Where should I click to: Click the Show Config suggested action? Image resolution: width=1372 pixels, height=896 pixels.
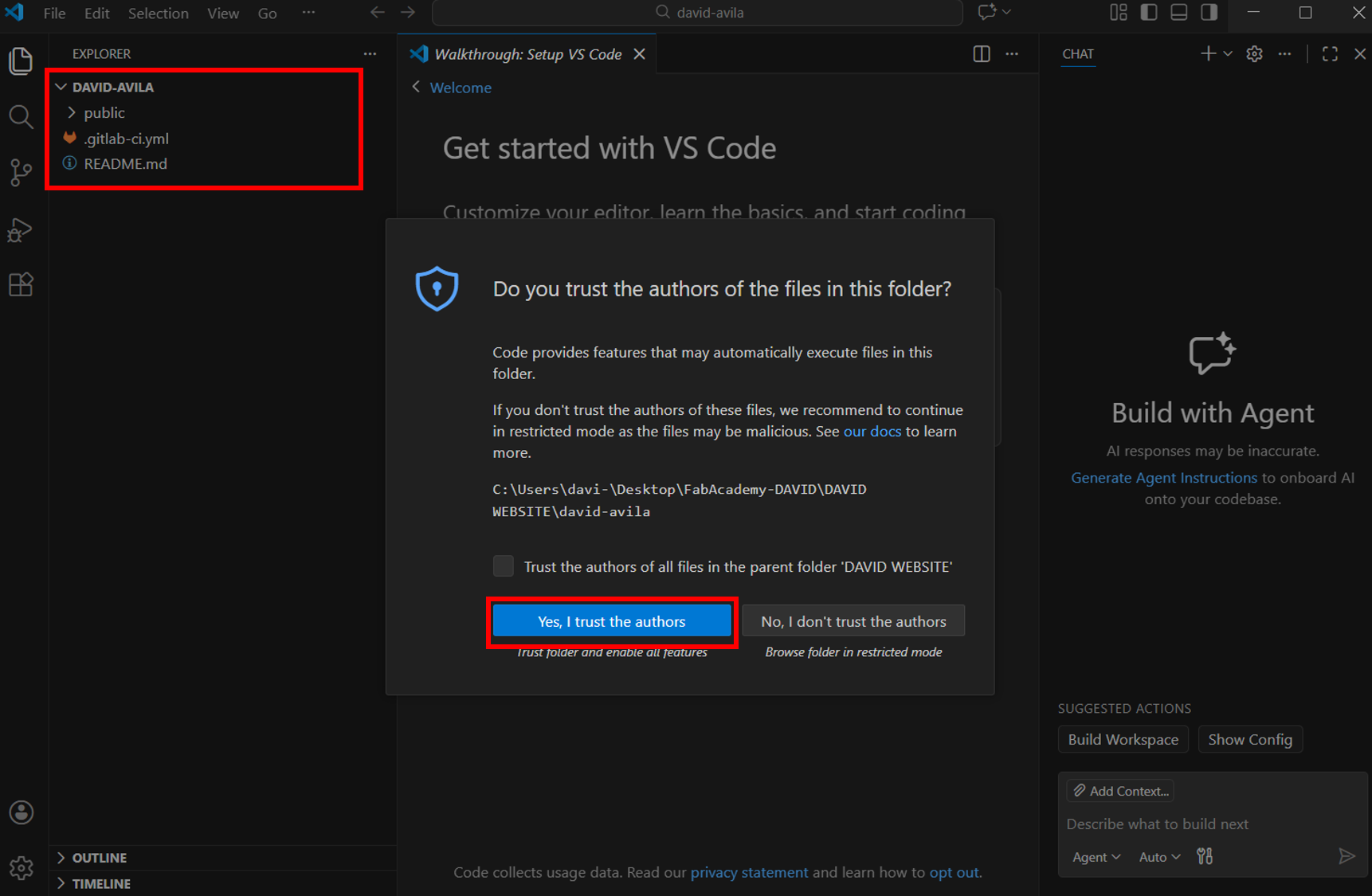1250,739
